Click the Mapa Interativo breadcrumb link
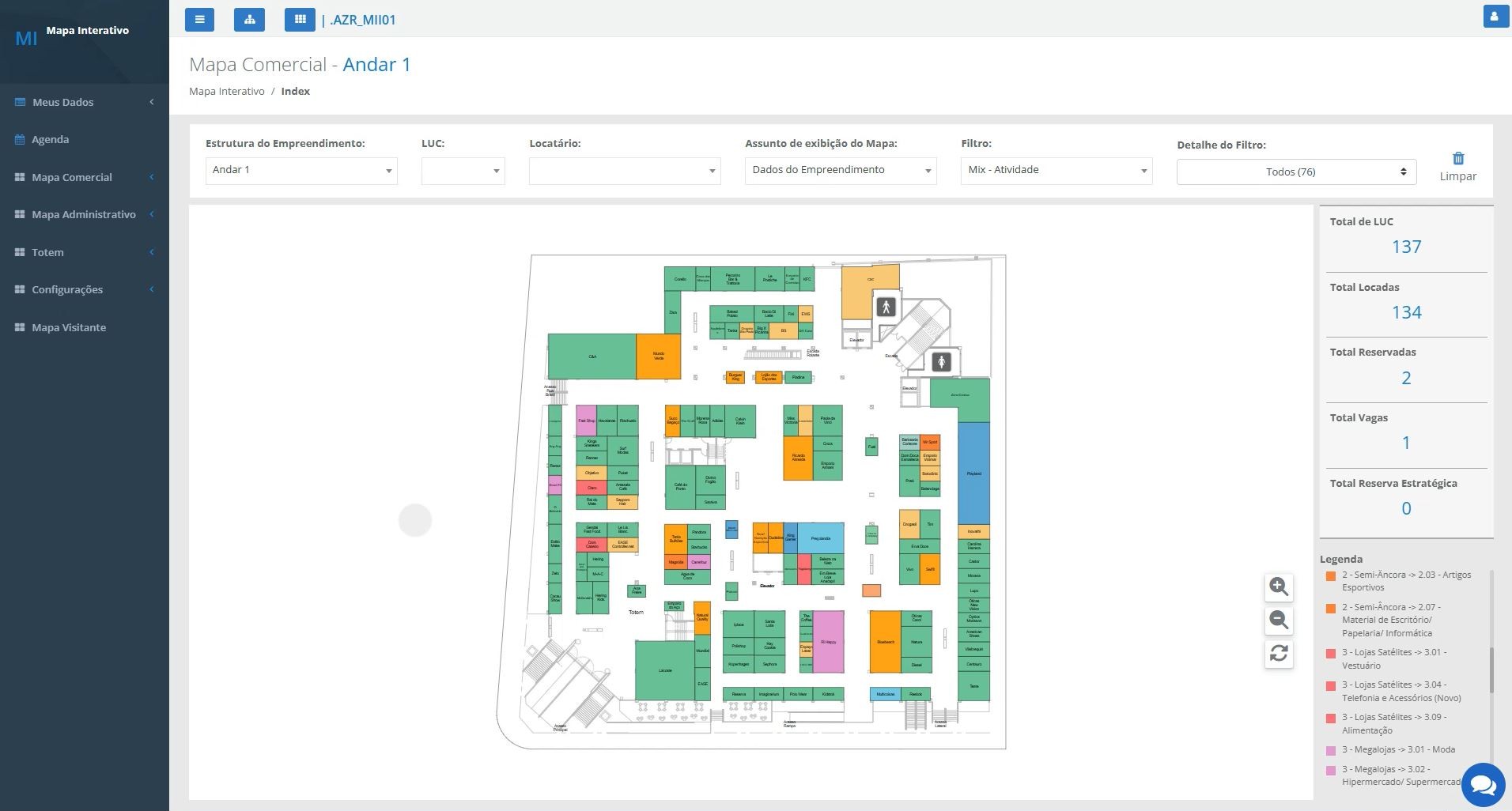The width and height of the screenshot is (1512, 811). pyautogui.click(x=226, y=91)
